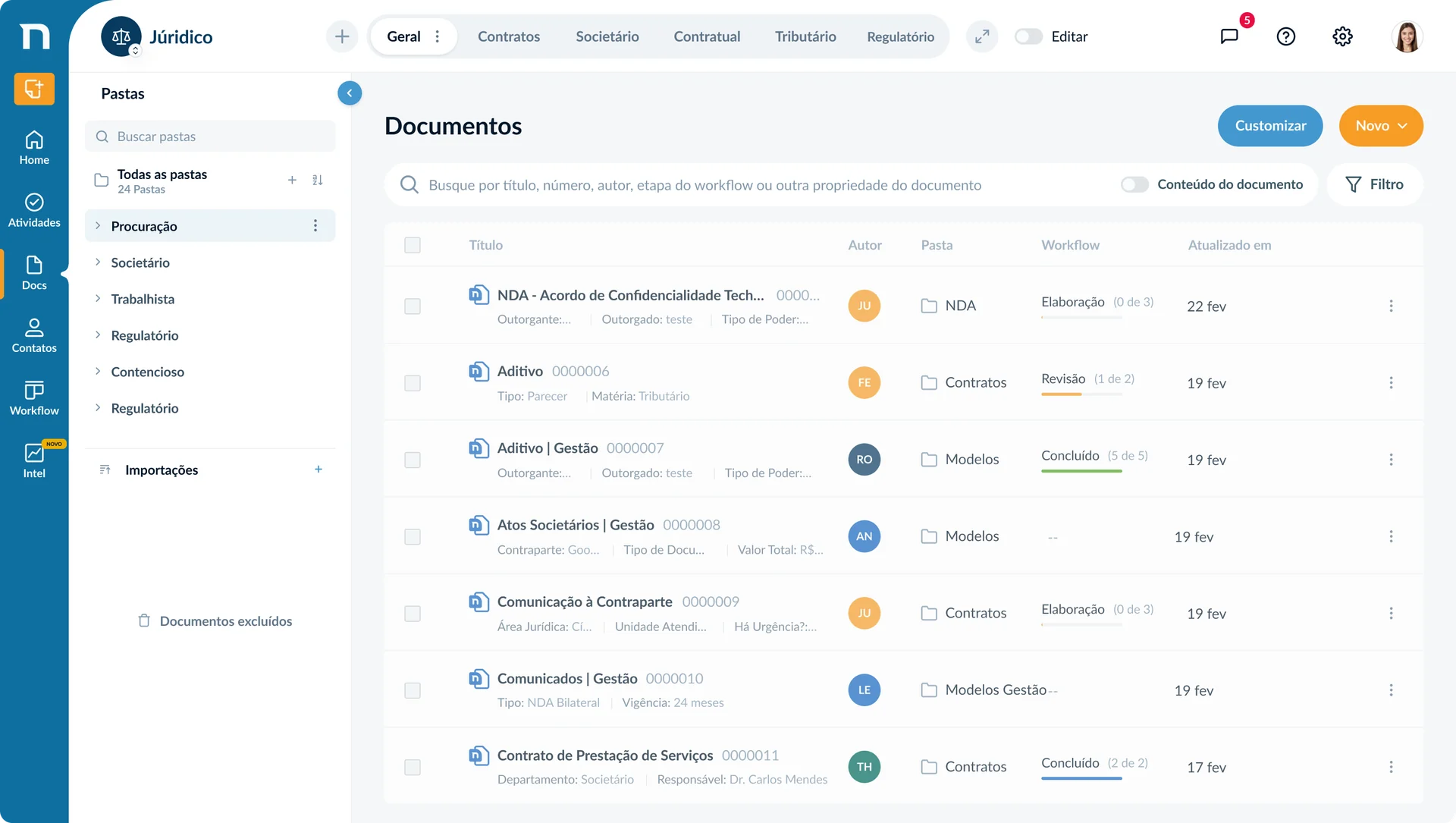This screenshot has width=1456, height=823.
Task: Add a new tab with plus button
Action: (342, 36)
